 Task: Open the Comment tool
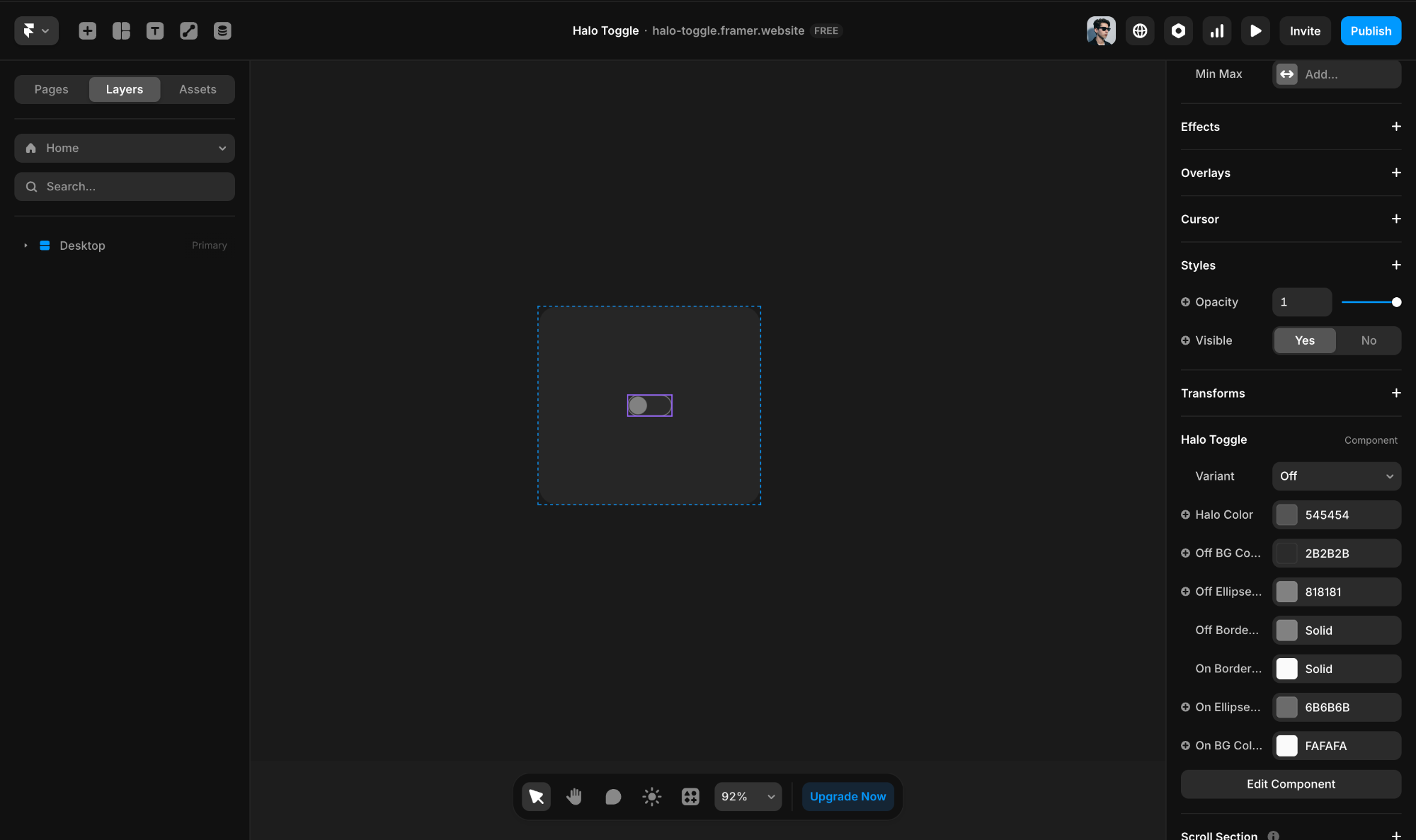[x=612, y=796]
